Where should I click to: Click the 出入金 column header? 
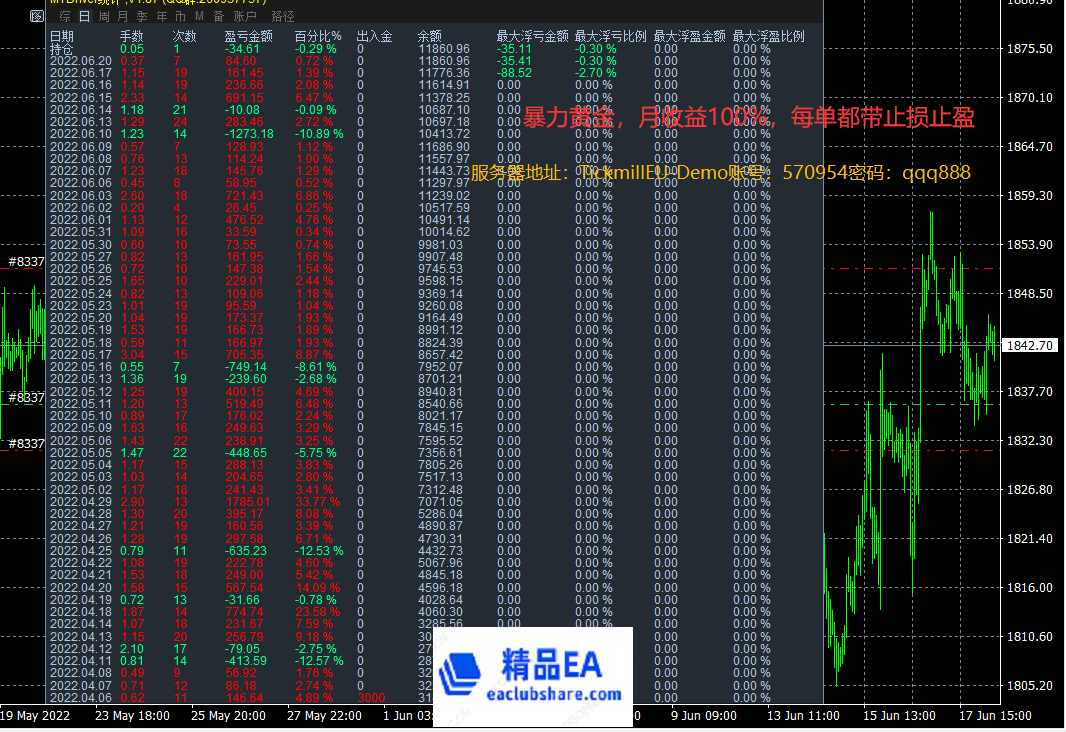click(x=375, y=36)
